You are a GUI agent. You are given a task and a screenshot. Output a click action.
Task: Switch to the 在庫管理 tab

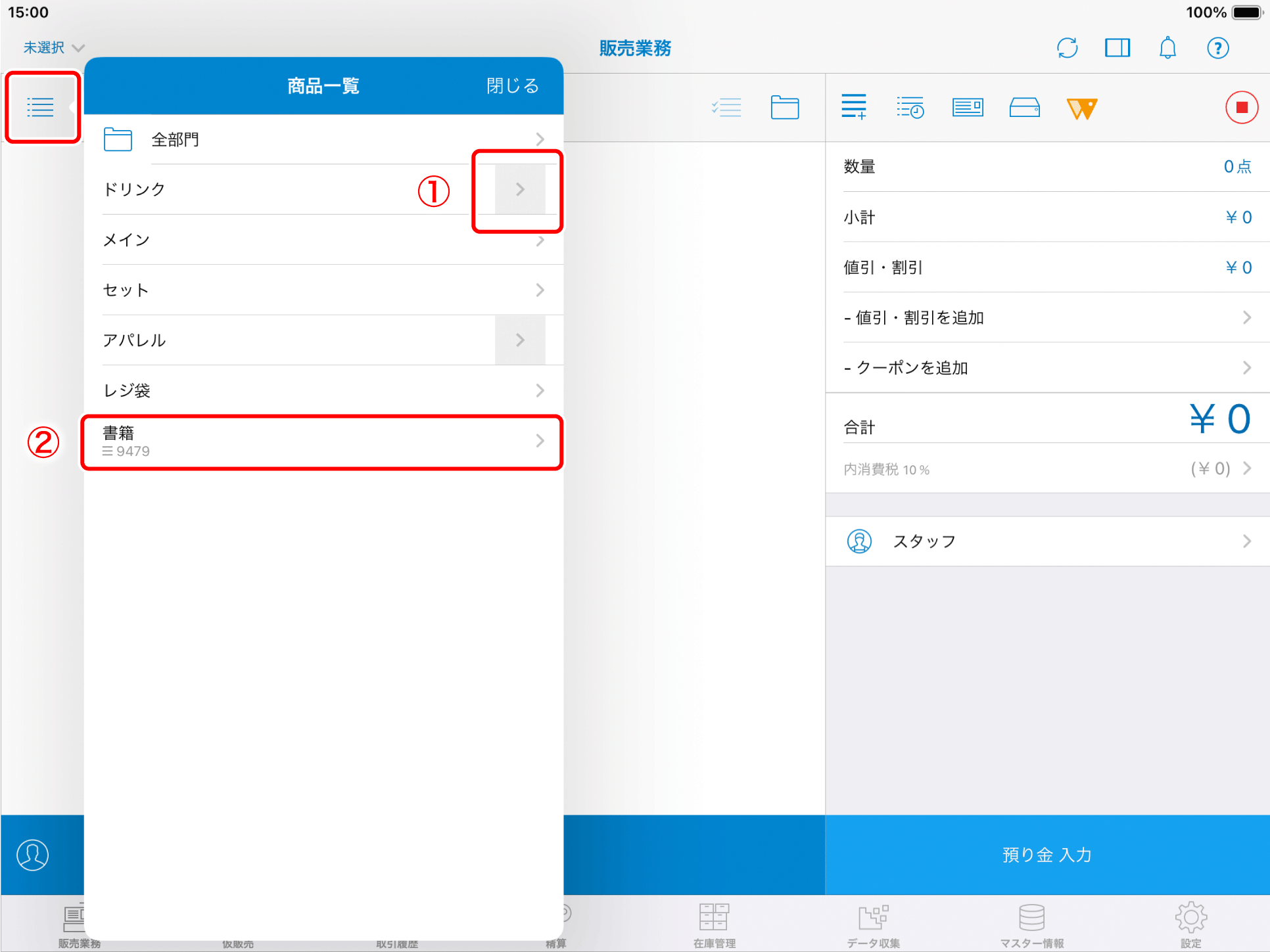coord(714,924)
